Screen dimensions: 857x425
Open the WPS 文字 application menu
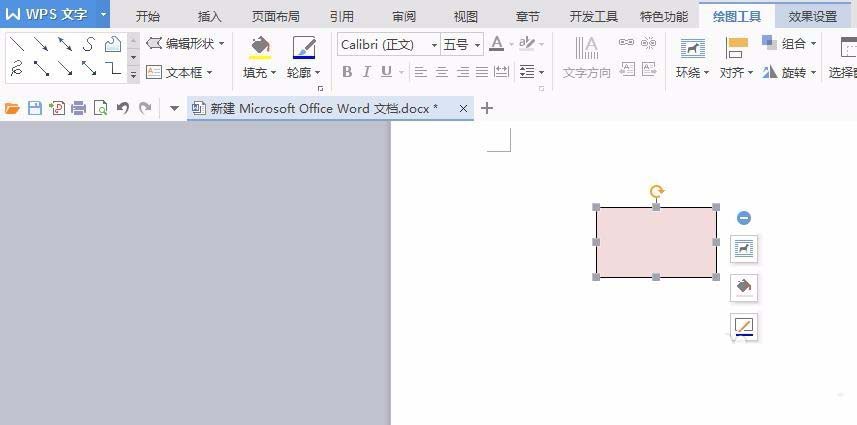tap(55, 14)
